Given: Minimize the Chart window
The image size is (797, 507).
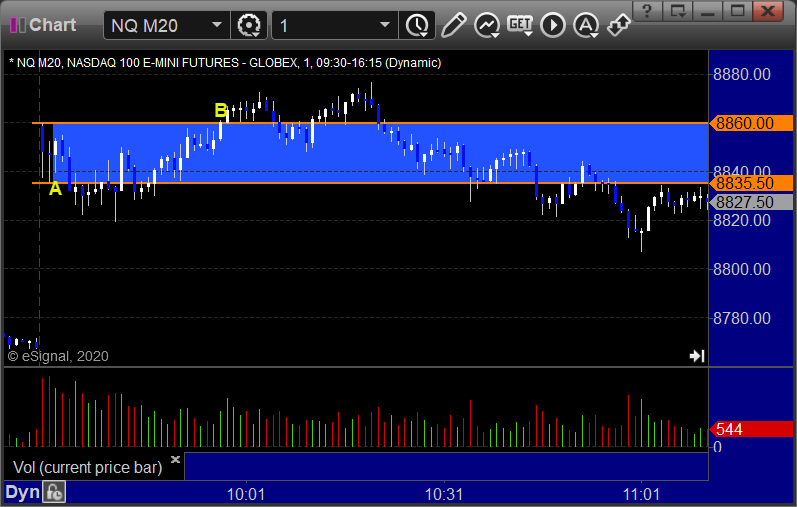Looking at the screenshot, I should point(708,11).
